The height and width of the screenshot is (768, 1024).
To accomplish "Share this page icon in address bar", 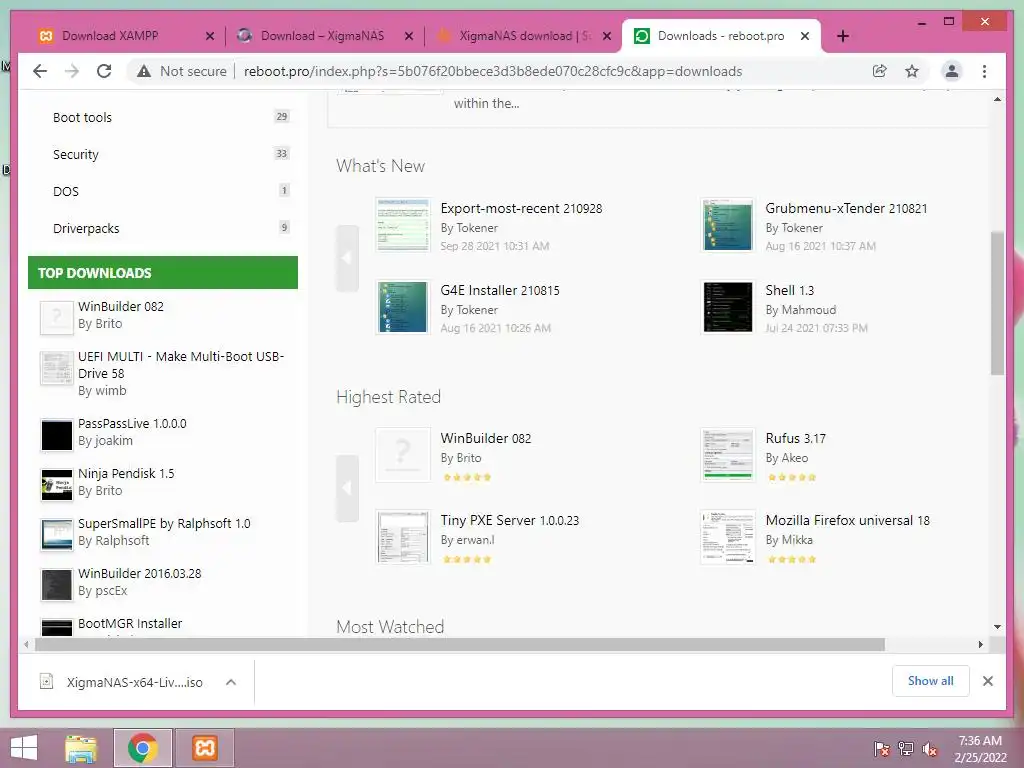I will pos(880,71).
